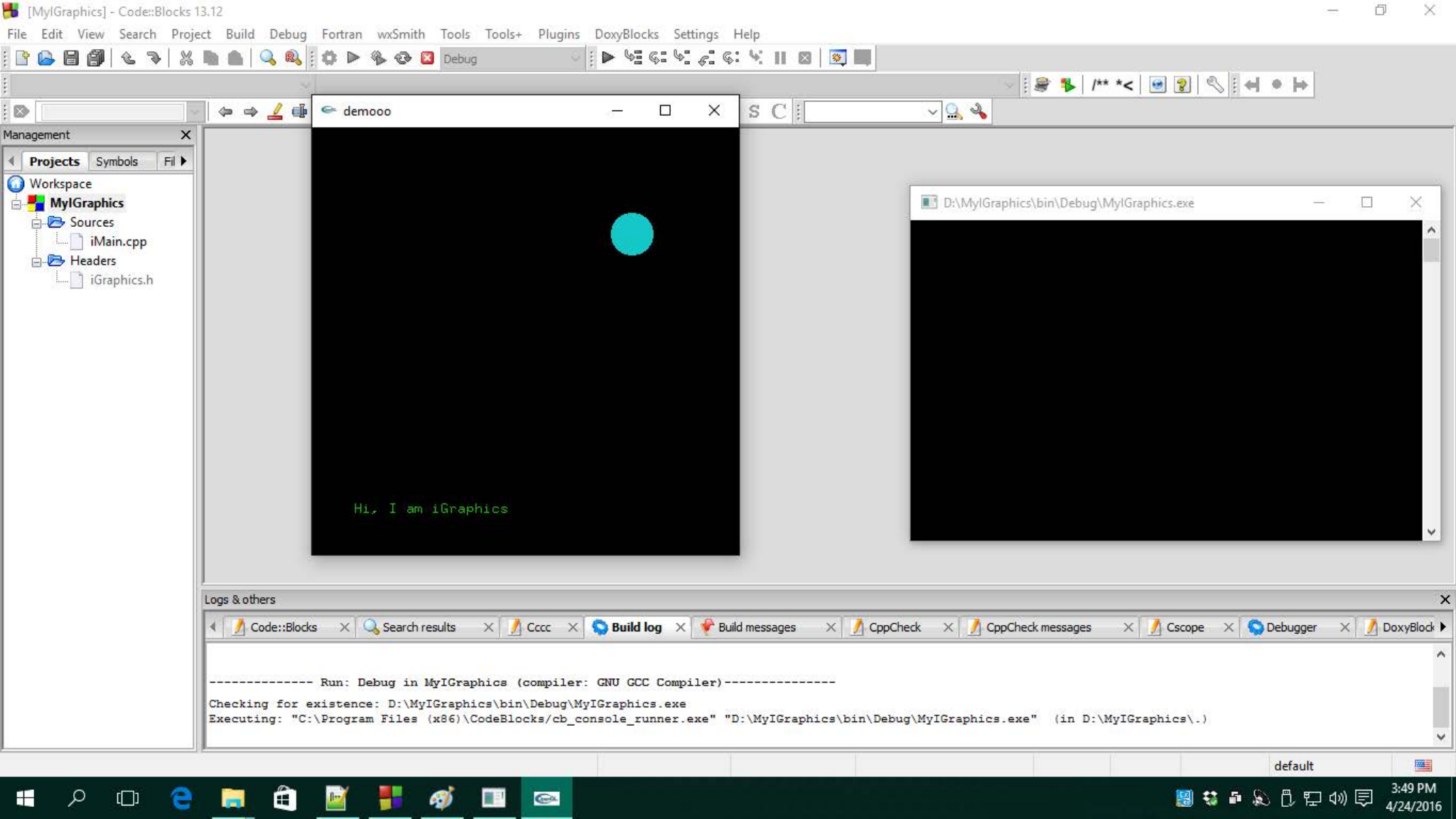The image size is (1456, 819).
Task: Open iMain.cpp in the project tree
Action: pos(118,242)
